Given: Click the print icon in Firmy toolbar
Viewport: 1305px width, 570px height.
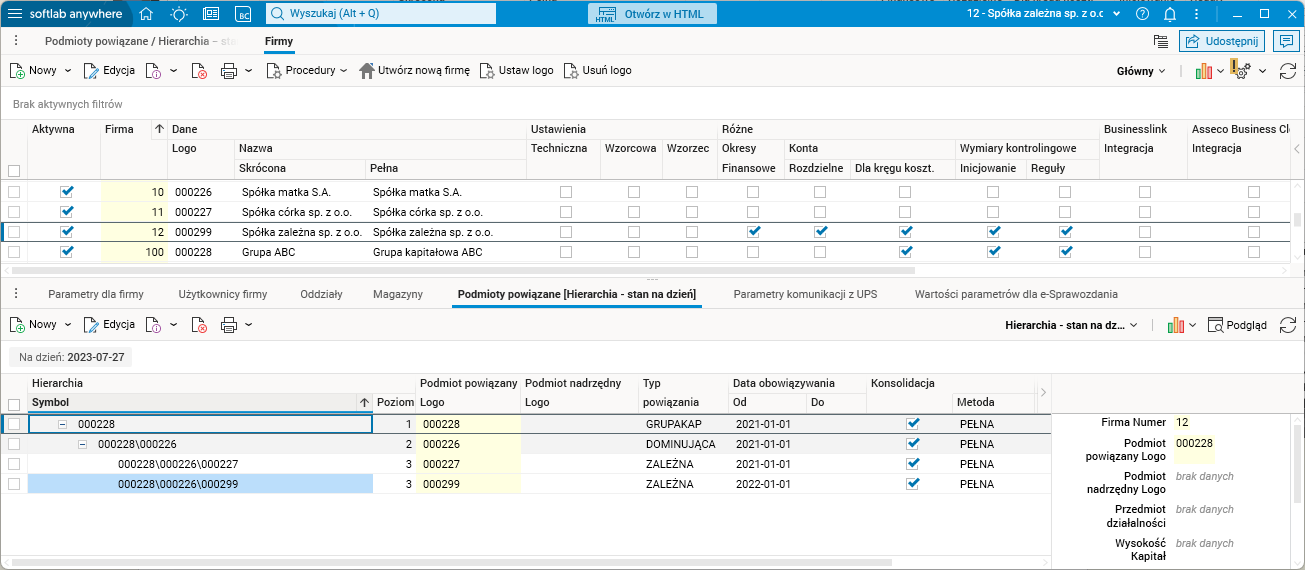Looking at the screenshot, I should tap(228, 71).
